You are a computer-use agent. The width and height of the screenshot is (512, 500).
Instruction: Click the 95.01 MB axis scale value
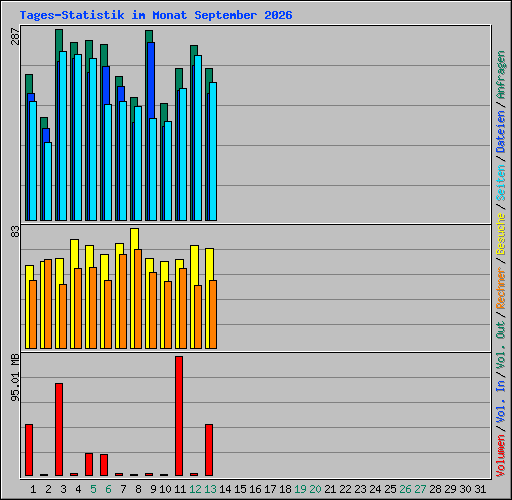tap(15, 378)
